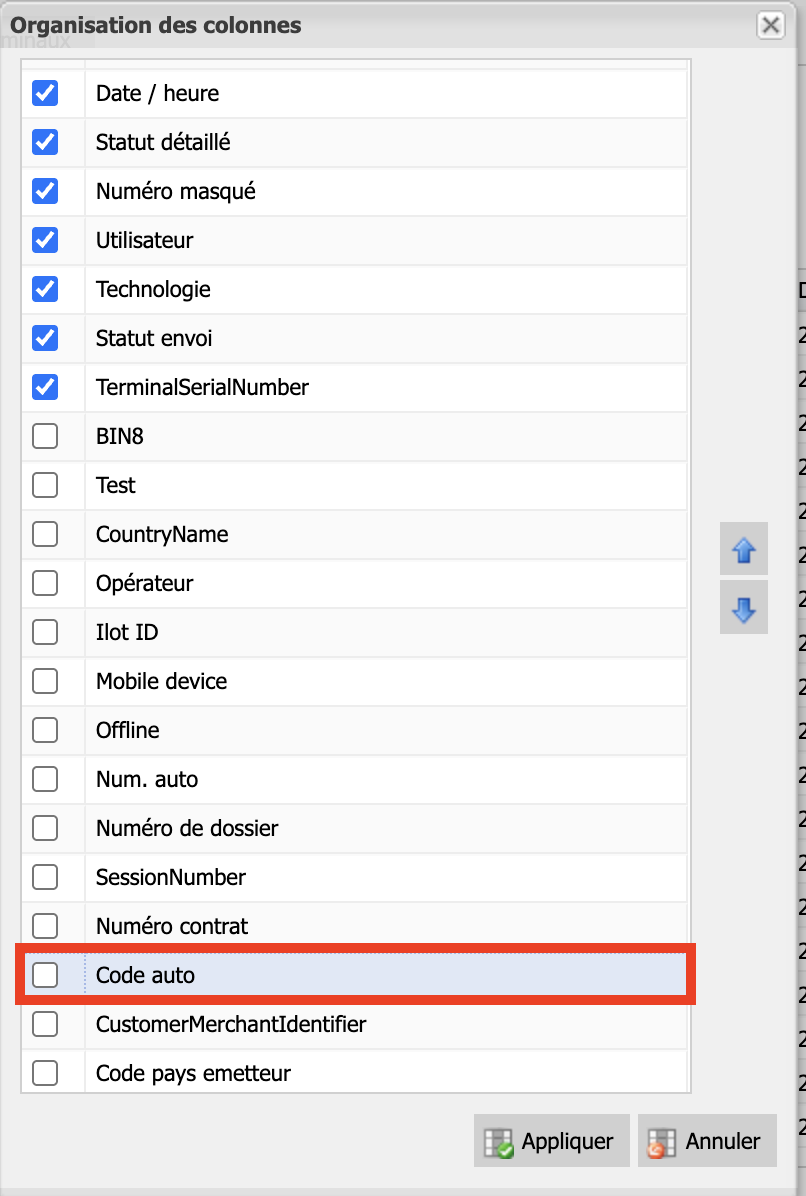Click the blue move up arrow

coord(743,551)
